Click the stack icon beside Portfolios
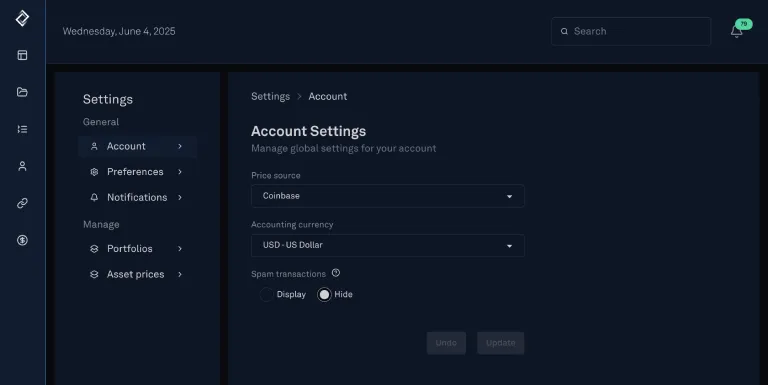The width and height of the screenshot is (768, 385). pos(94,249)
